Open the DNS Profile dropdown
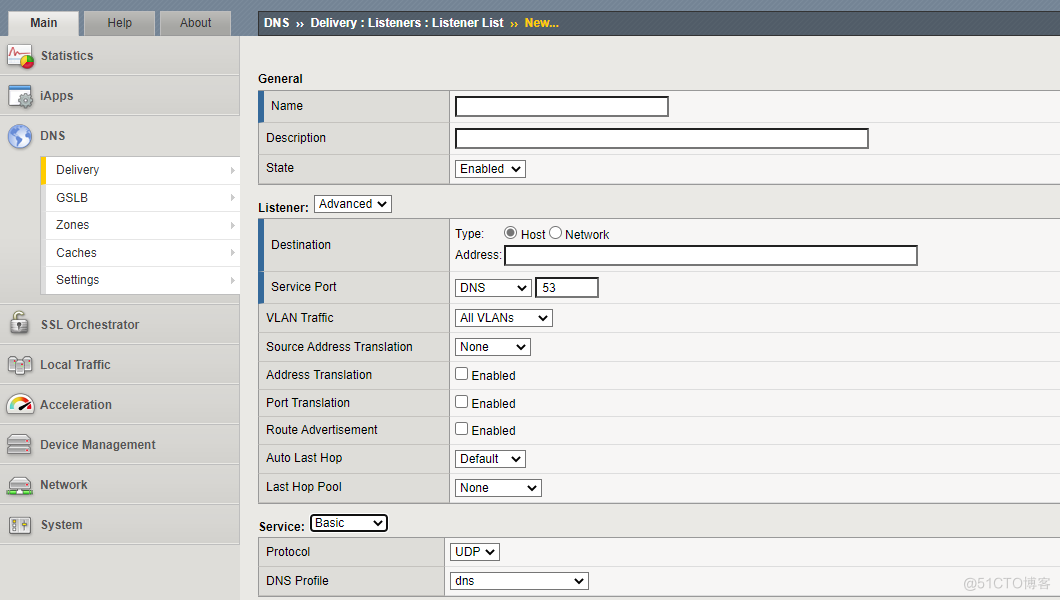The width and height of the screenshot is (1060, 600). (x=521, y=581)
